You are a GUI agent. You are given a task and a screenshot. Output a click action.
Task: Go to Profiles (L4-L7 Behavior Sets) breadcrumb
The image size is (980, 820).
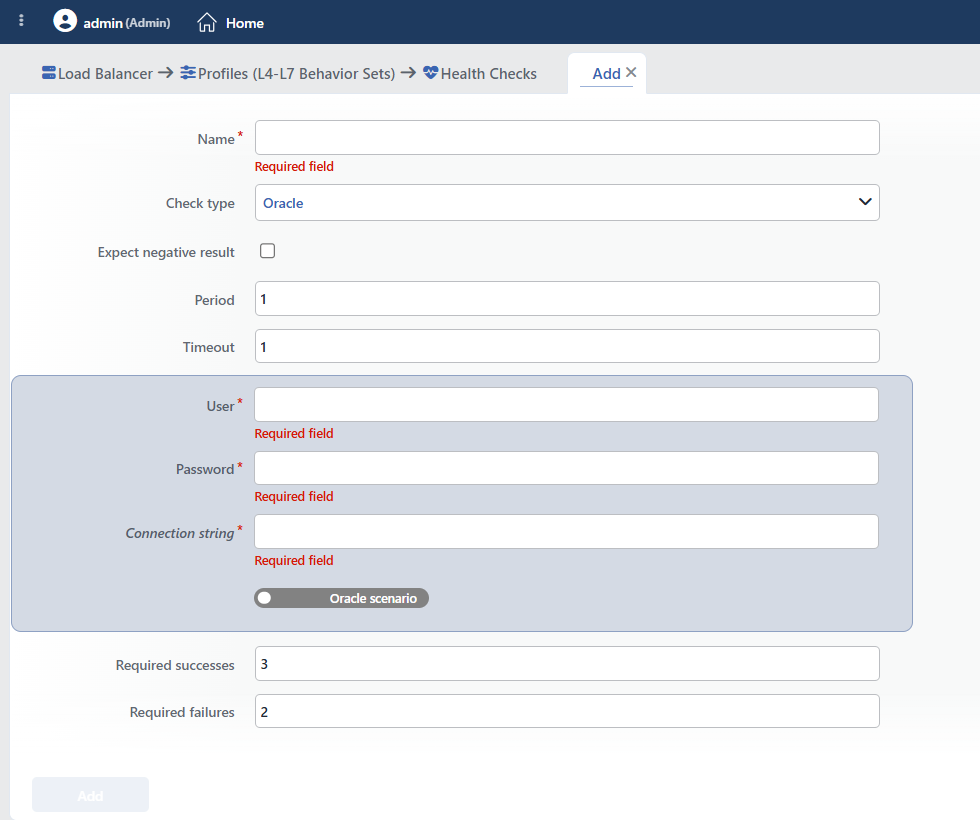(x=296, y=74)
